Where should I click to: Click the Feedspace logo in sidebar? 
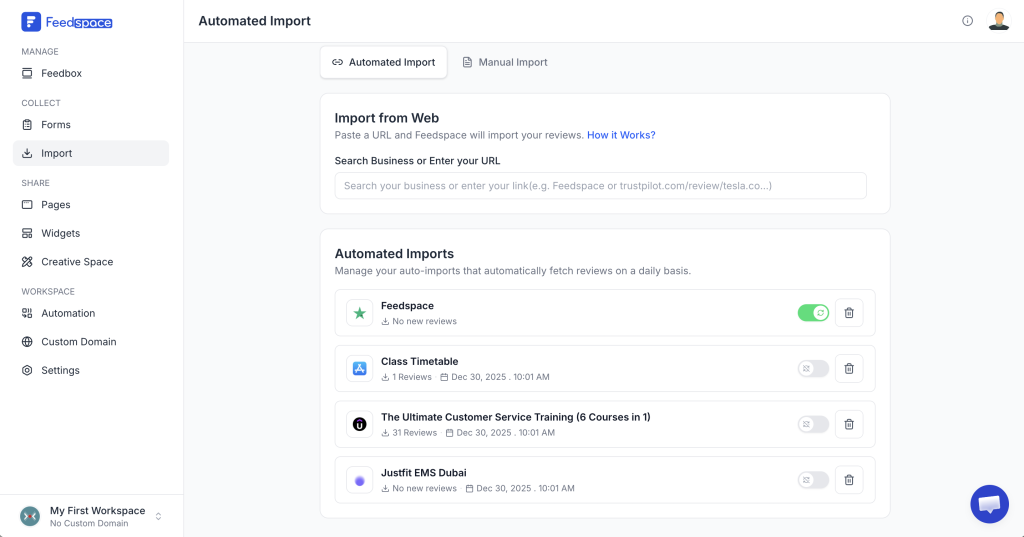[x=67, y=21]
